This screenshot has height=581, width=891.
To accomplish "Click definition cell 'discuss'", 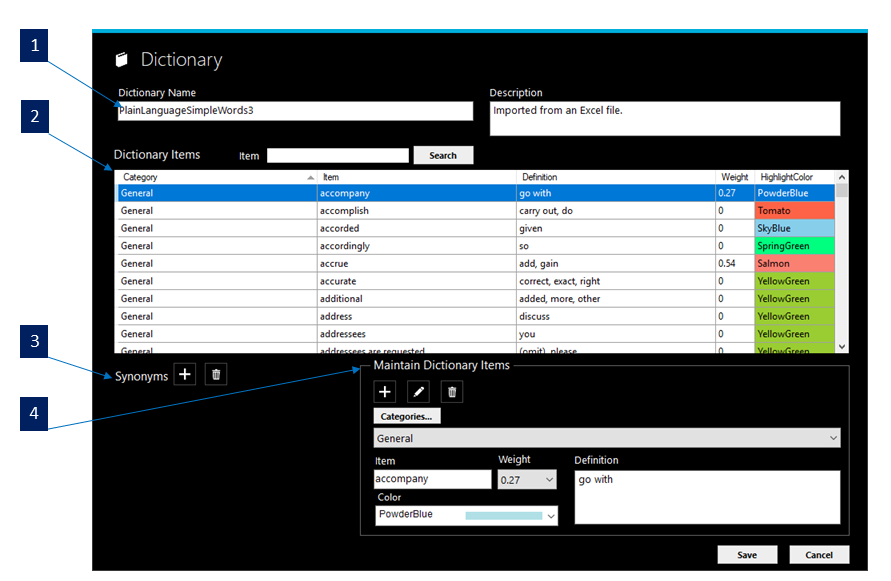I will (616, 317).
